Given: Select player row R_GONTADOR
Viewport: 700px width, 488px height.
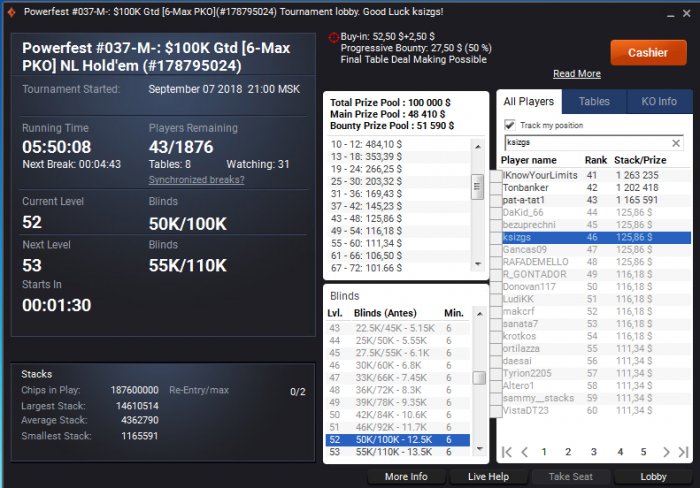Looking at the screenshot, I should click(597, 274).
